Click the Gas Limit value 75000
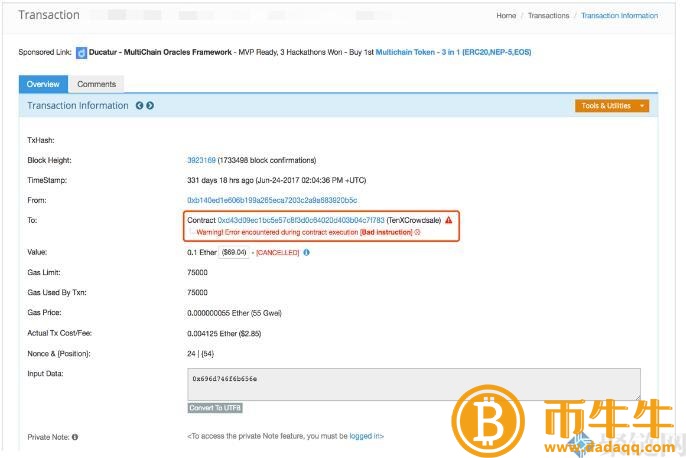686x458 pixels. [197, 273]
